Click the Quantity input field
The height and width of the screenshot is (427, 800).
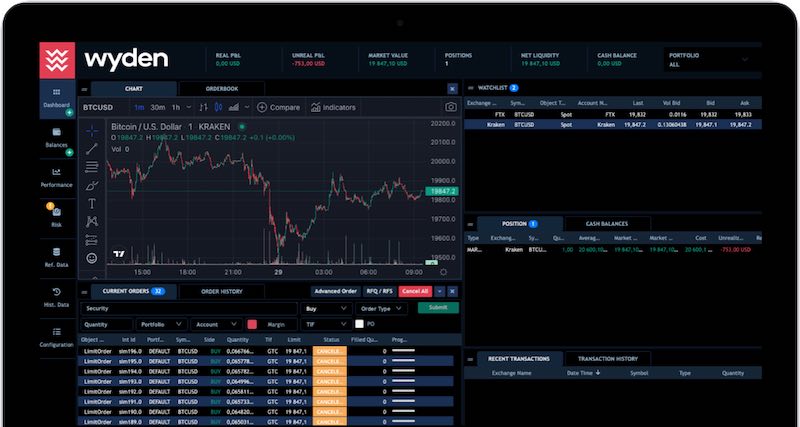coord(107,324)
